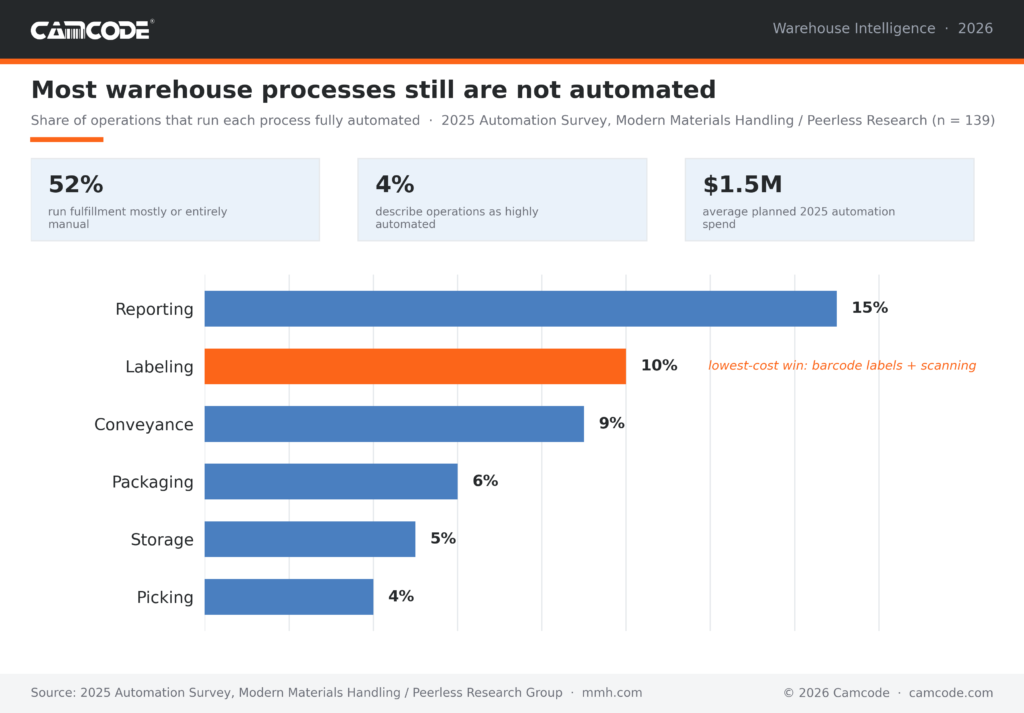Click the Picking bar in the chart
1024x713 pixels.
click(x=289, y=597)
